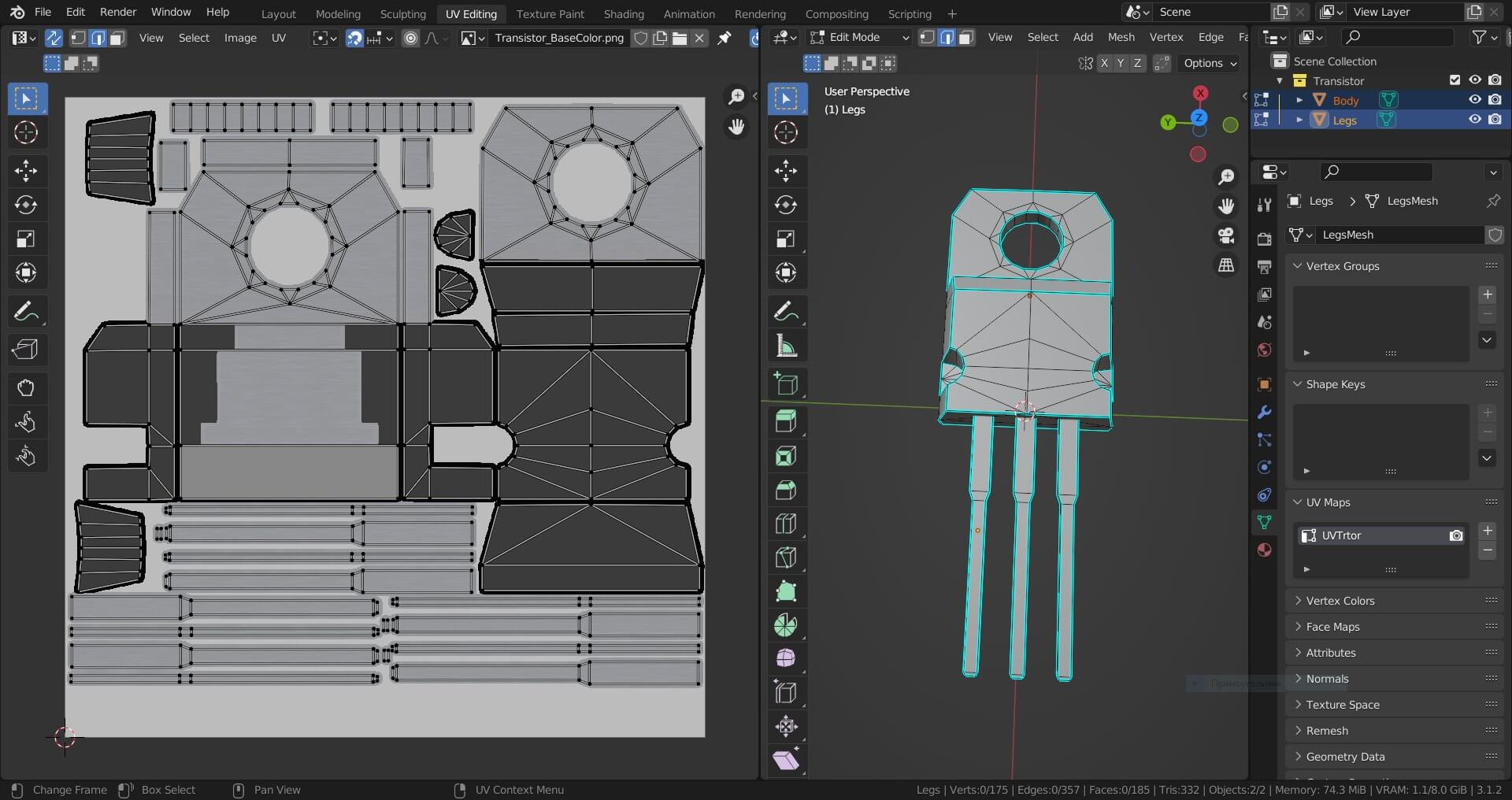
Task: Hide the Body object in viewport
Action: pyautogui.click(x=1475, y=100)
